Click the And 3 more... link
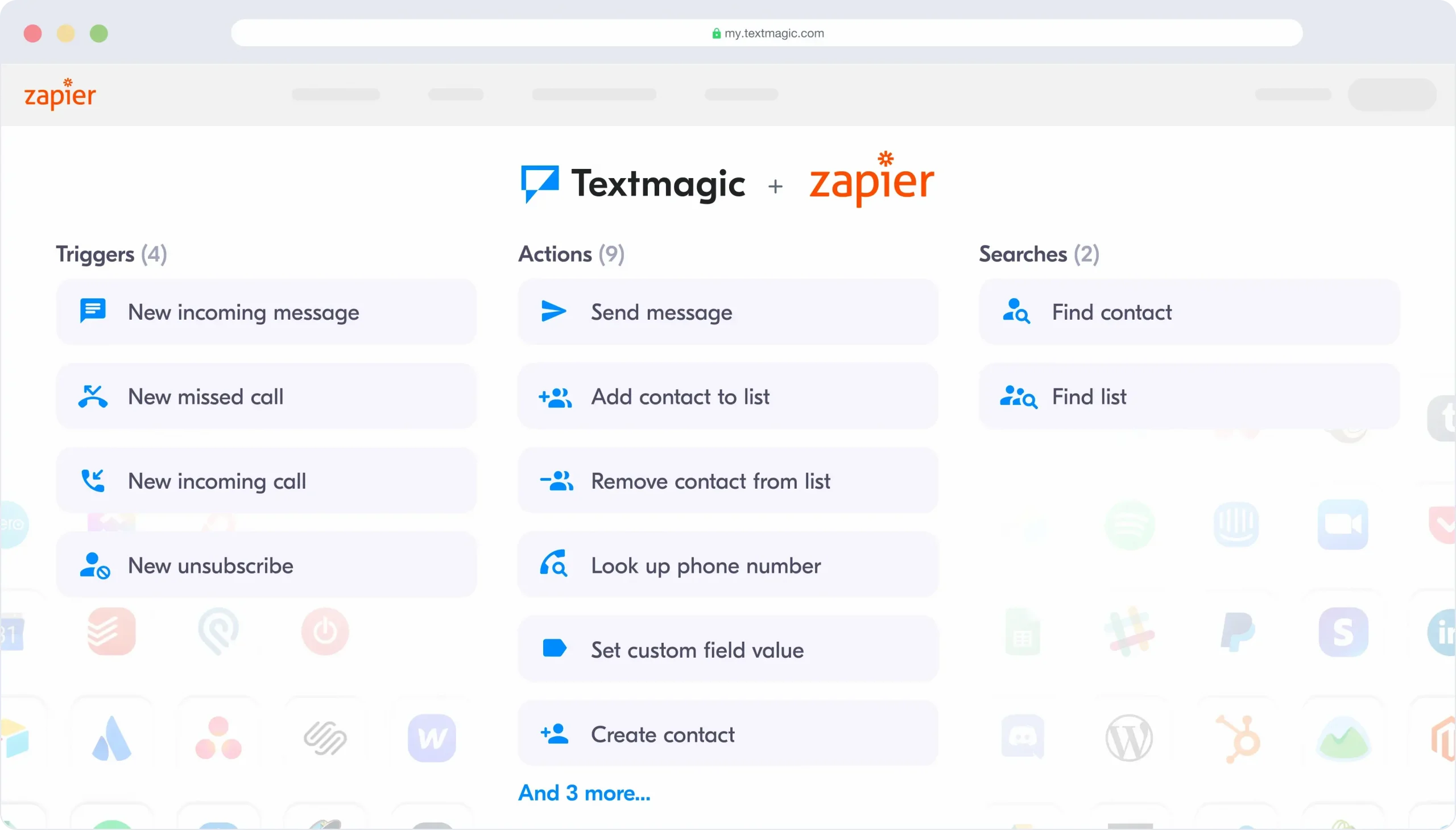Image resolution: width=1456 pixels, height=830 pixels. (x=584, y=793)
